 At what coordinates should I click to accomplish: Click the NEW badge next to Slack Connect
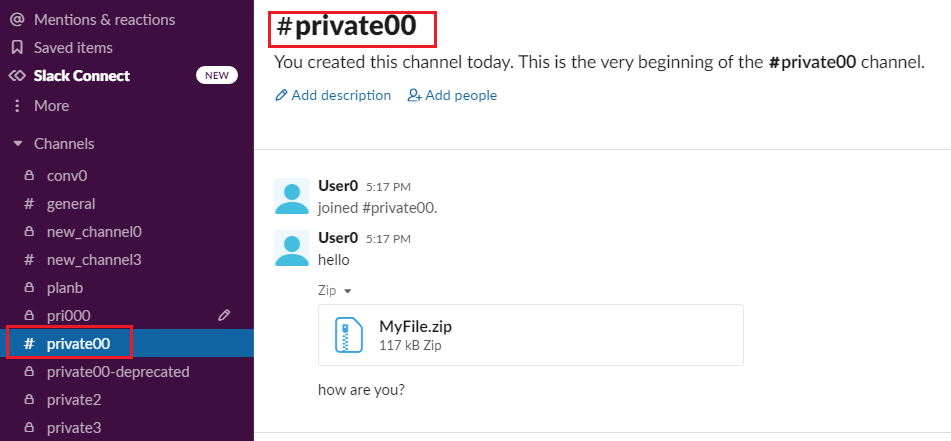(217, 76)
